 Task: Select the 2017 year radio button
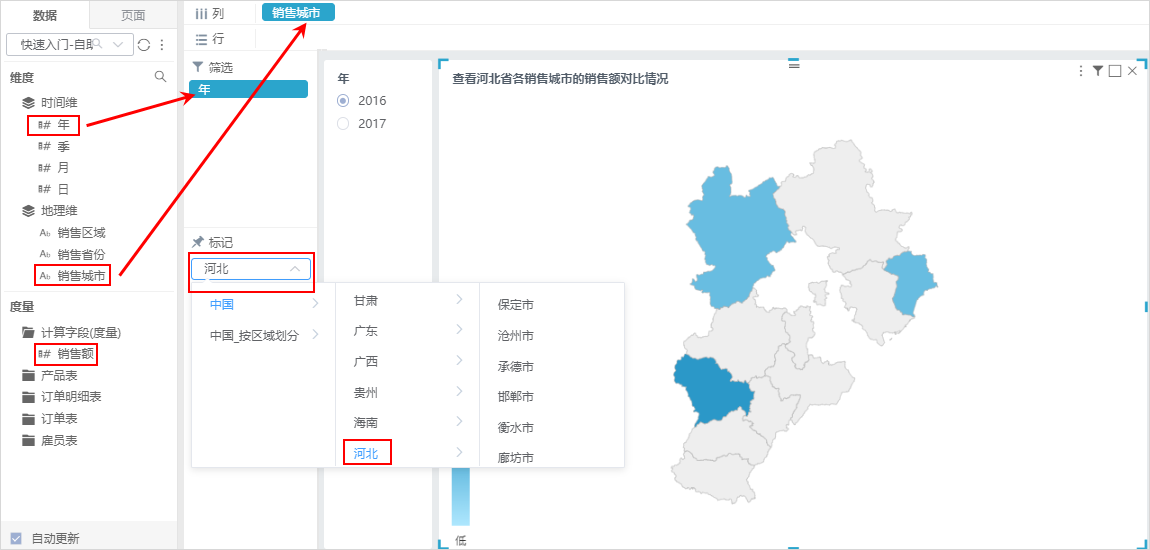(343, 123)
